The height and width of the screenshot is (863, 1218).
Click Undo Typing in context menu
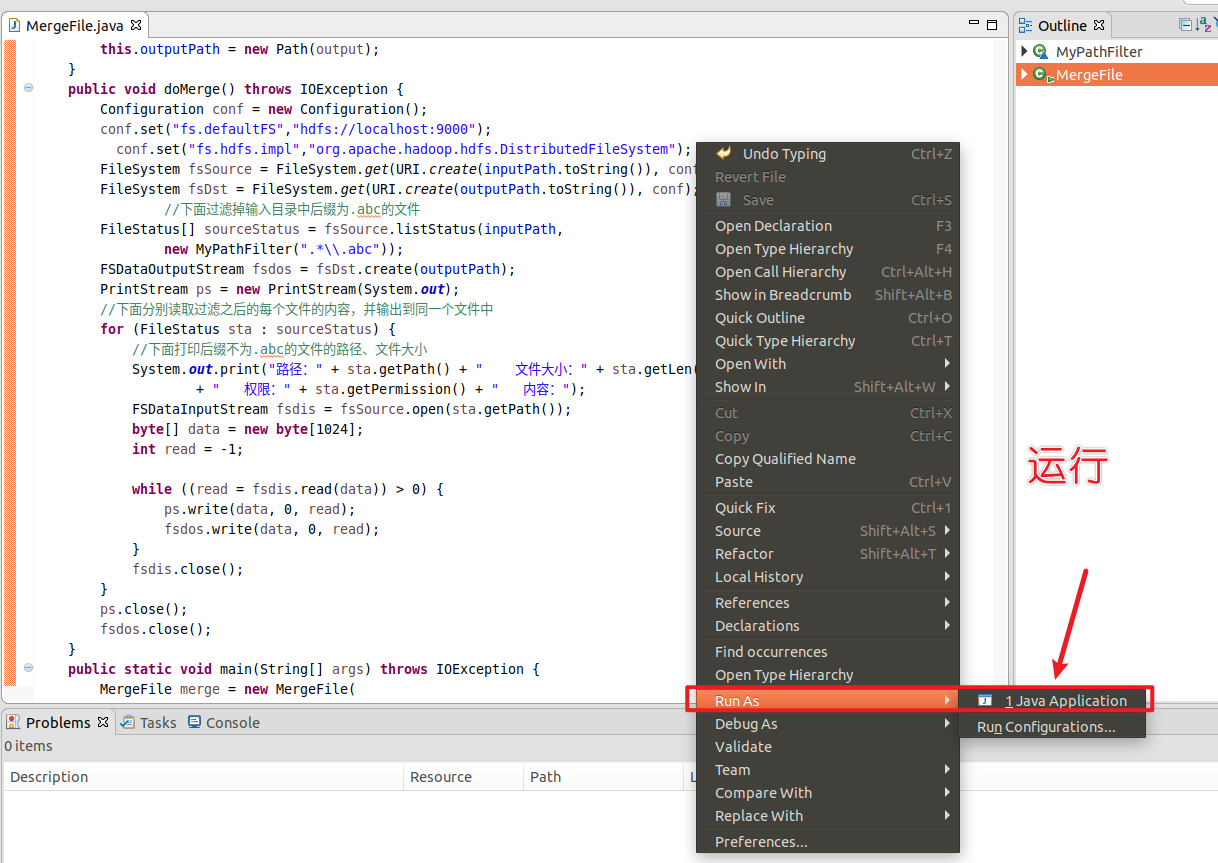point(784,154)
